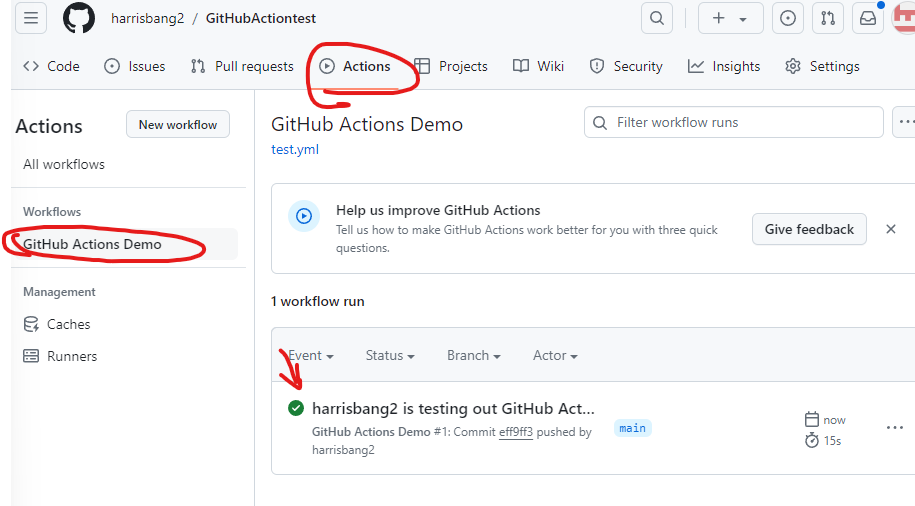This screenshot has width=915, height=506.
Task: Go to GitHub homepage via Octocat logo
Action: 79,18
